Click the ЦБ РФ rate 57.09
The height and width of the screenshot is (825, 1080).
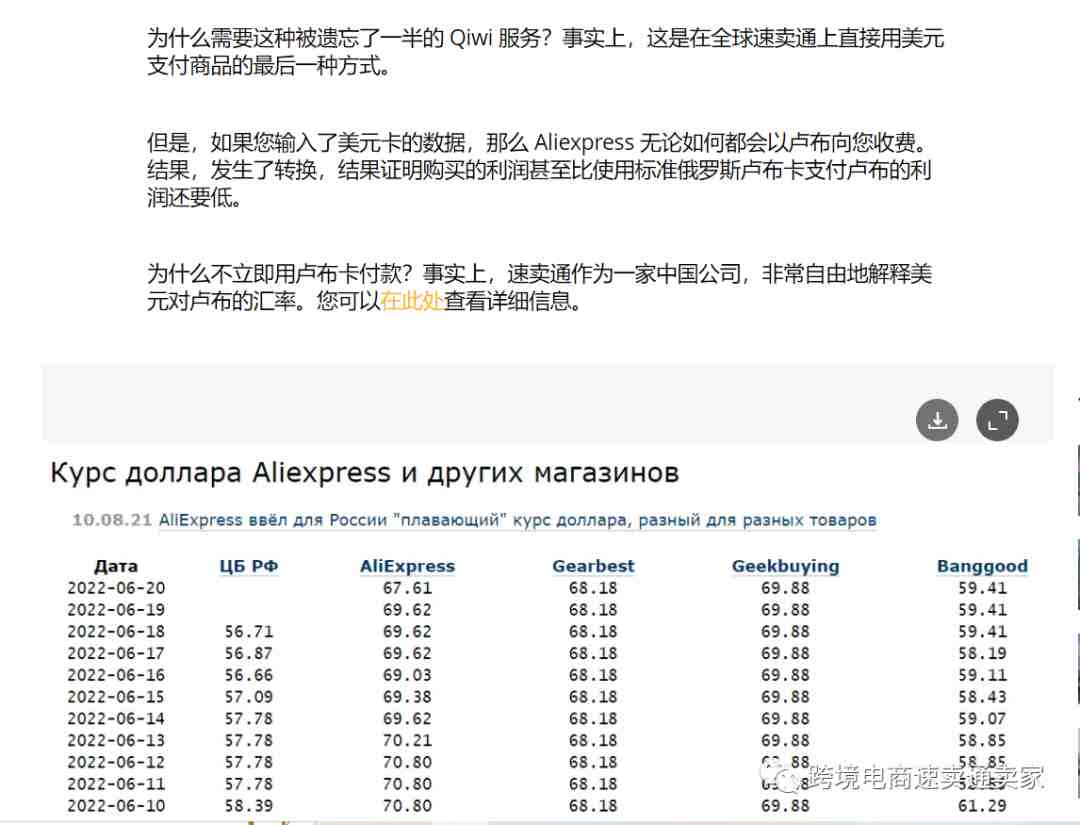[249, 697]
